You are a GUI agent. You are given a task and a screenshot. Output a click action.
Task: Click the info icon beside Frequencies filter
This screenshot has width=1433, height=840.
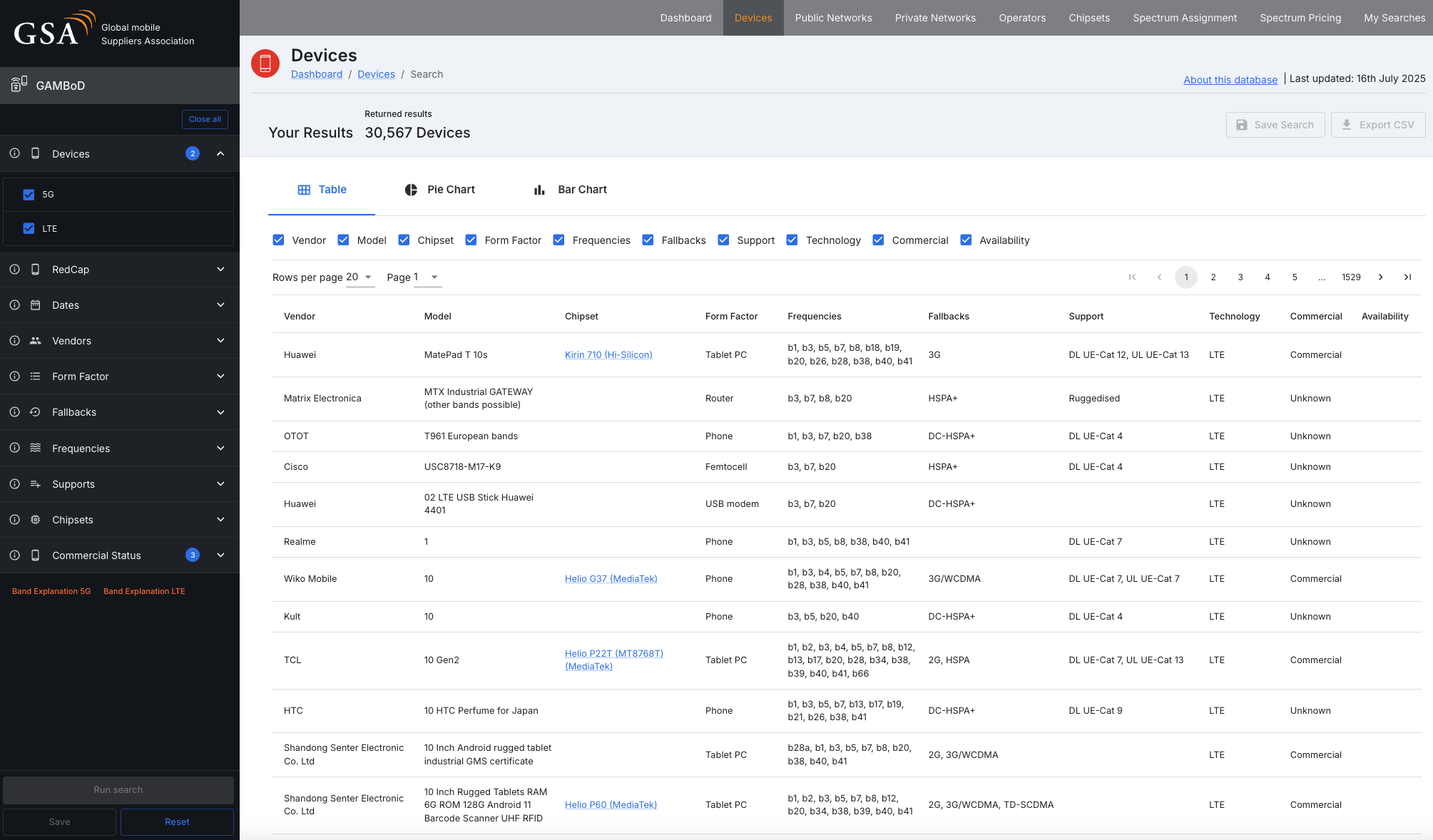click(x=14, y=448)
